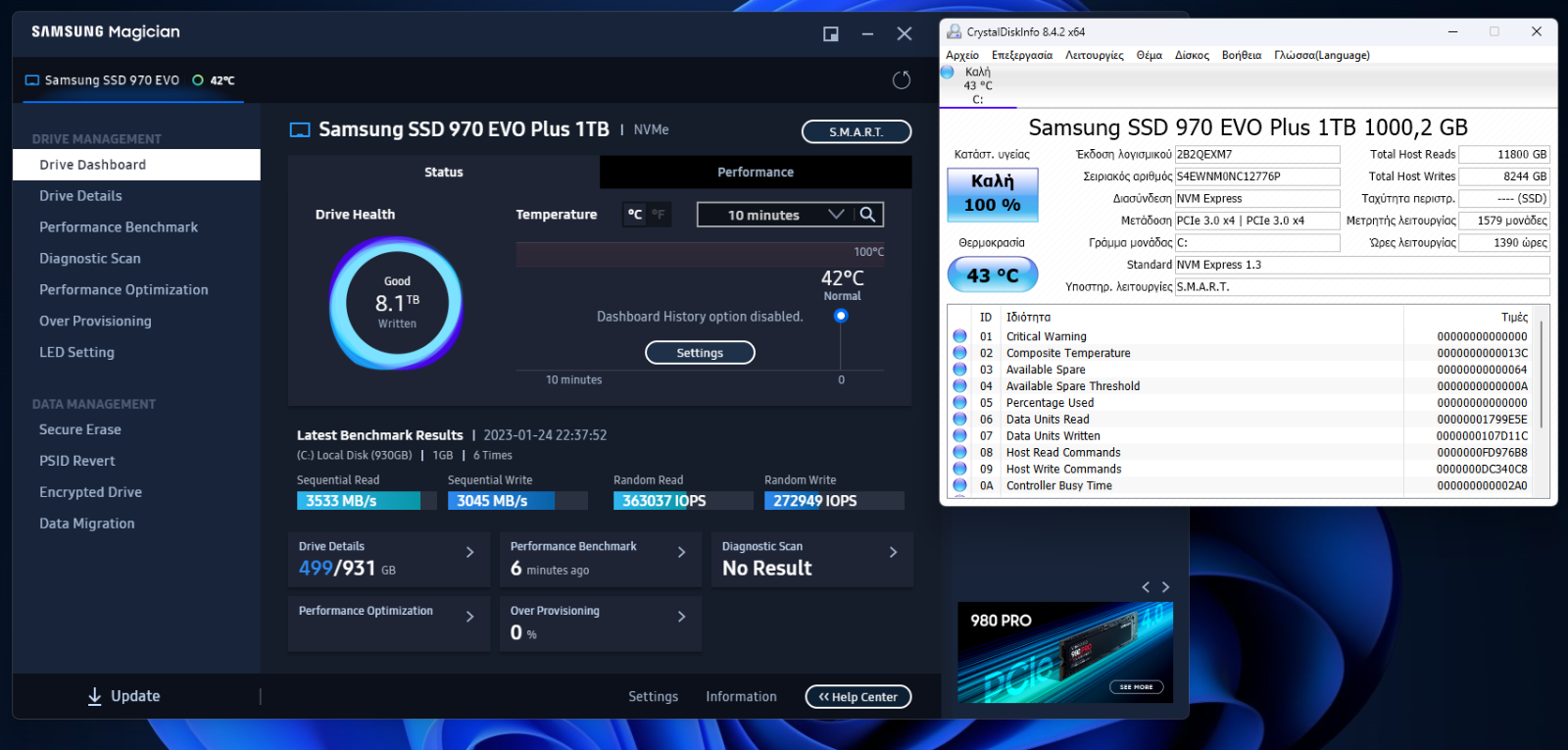The width and height of the screenshot is (1568, 750).
Task: Expand the Over Provisioning card arrow
Action: 682,617
